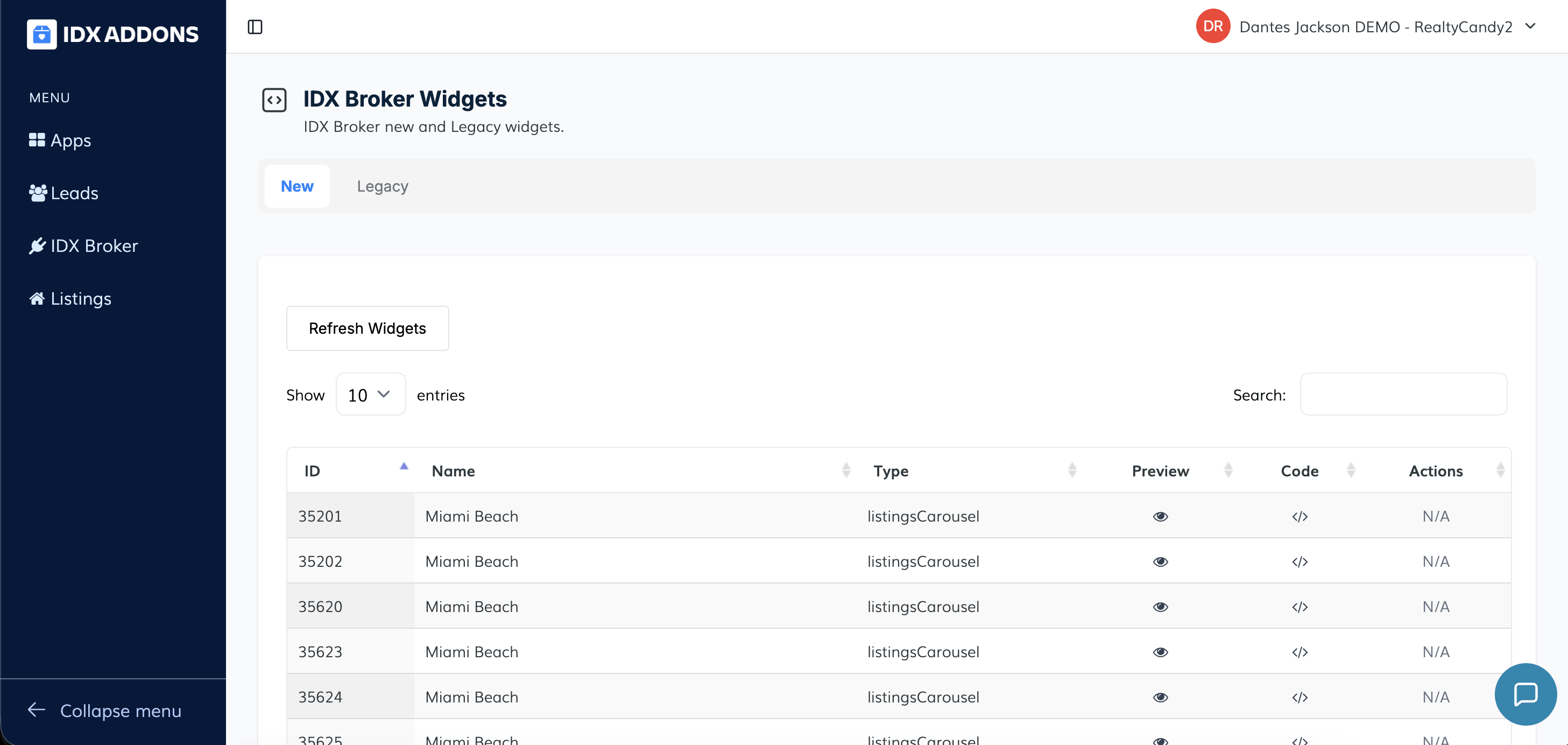
Task: View embed code for widget 35620
Action: pos(1299,607)
